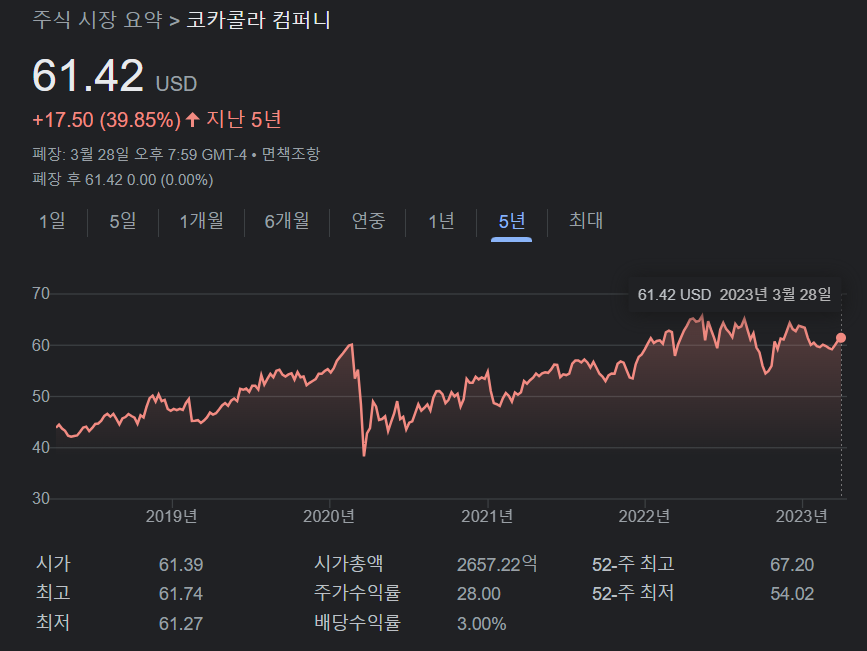Click the chart data point marker for 2023년 3월 28일
This screenshot has width=867, height=651.
point(841,338)
